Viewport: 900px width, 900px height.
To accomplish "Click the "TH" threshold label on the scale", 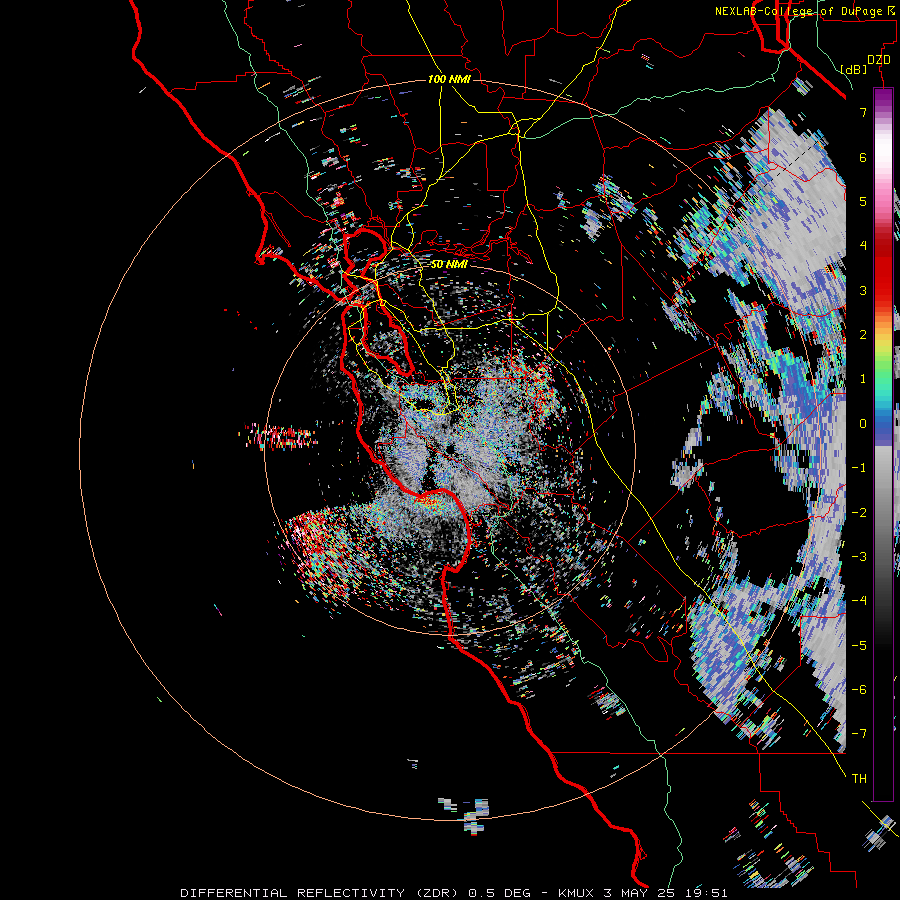I will 859,778.
